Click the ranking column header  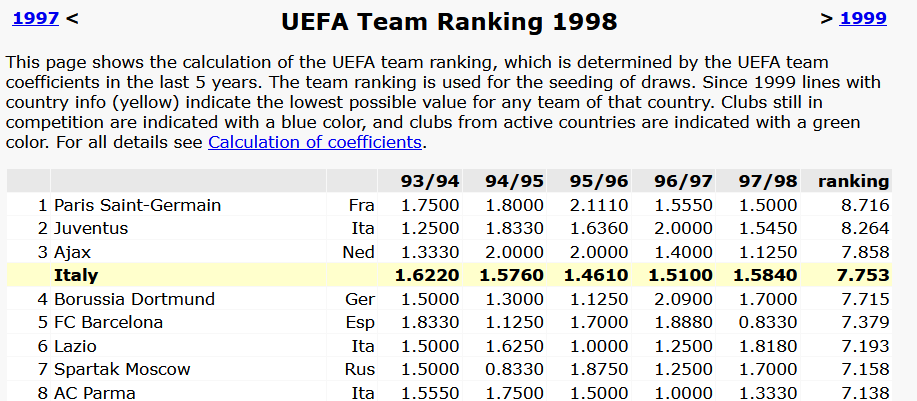pyautogui.click(x=853, y=181)
